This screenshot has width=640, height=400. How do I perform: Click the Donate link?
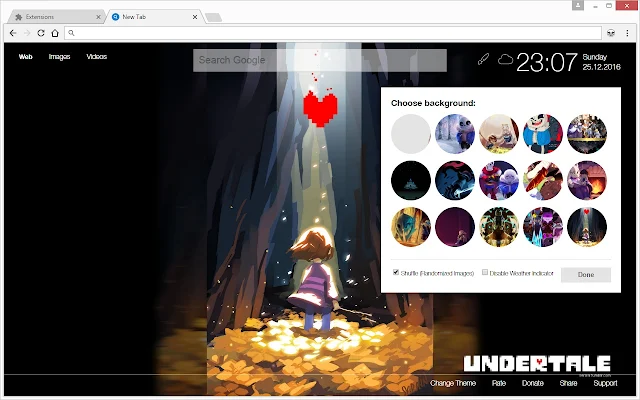[x=533, y=383]
